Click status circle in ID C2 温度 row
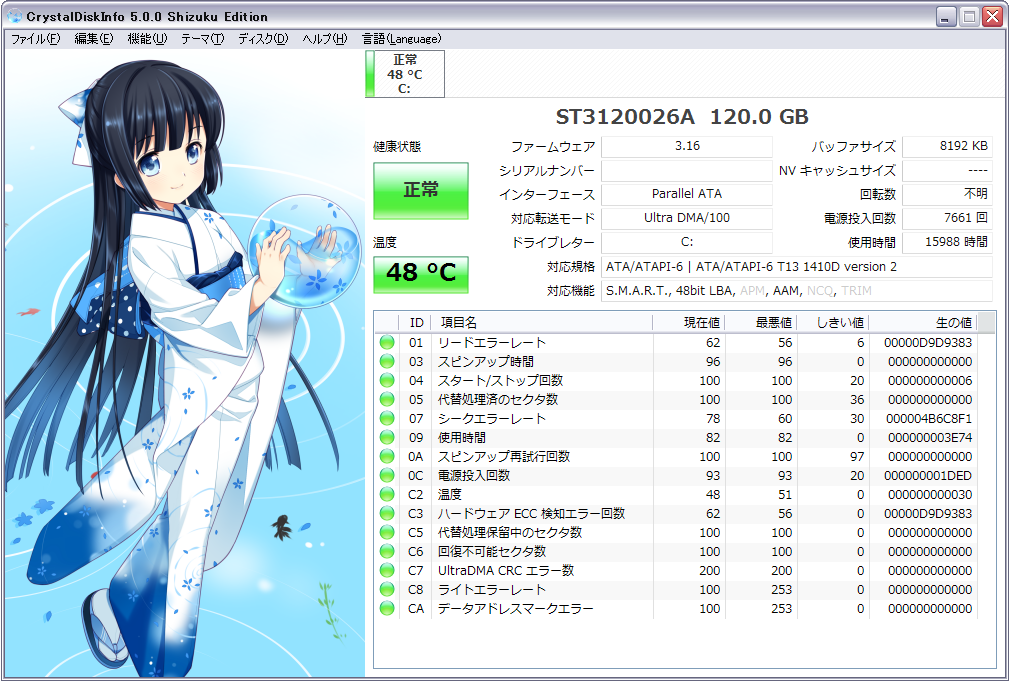Viewport: 1010px width, 682px height. [386, 495]
